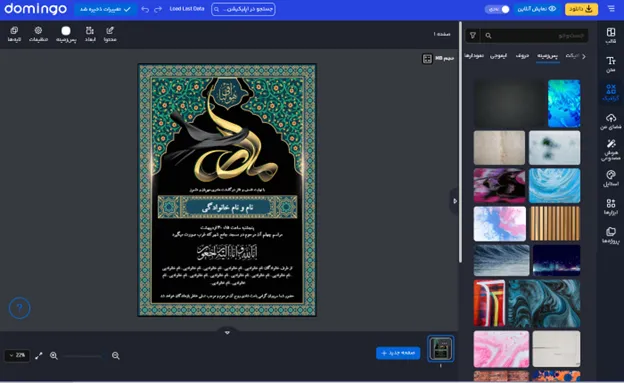Focus the app search field in top bar
Viewport: 624px width, 383px height.
point(243,9)
